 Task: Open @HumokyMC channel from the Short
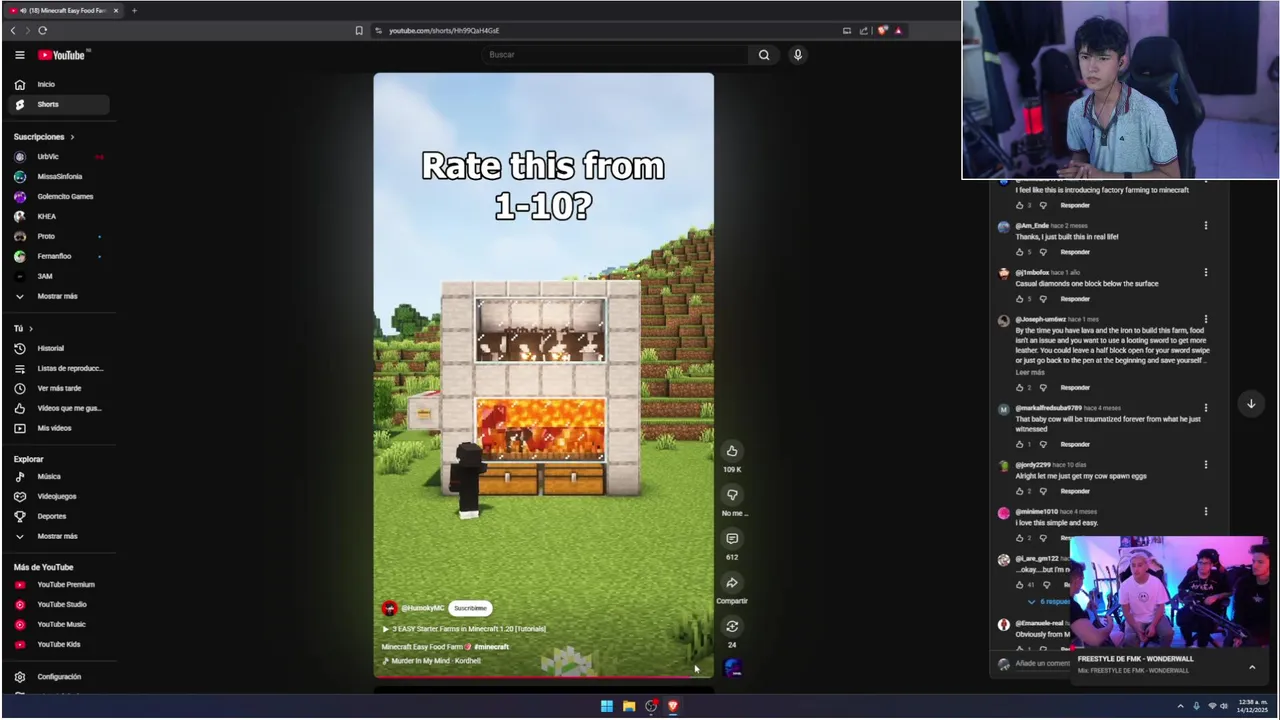[422, 608]
